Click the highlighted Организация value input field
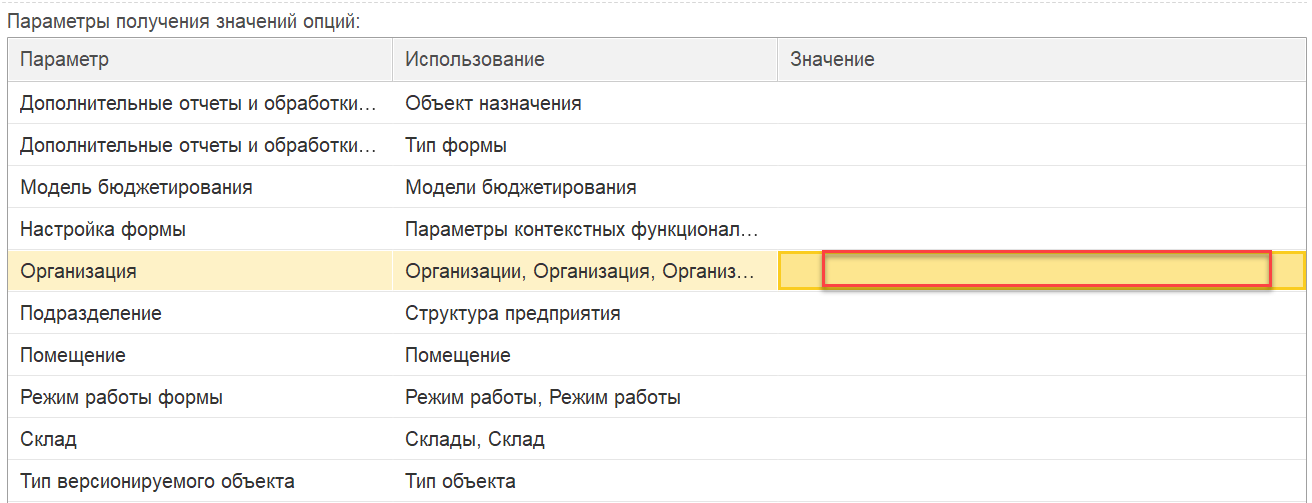The height and width of the screenshot is (503, 1312). pos(1046,271)
